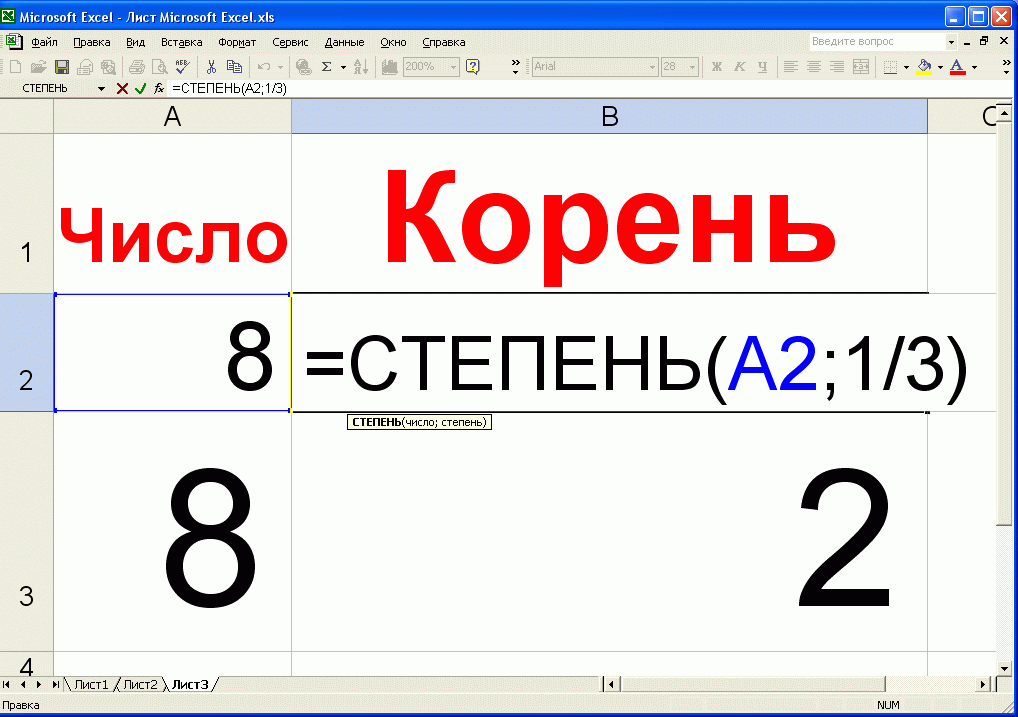The image size is (1018, 717).
Task: Open the Файл menu
Action: [45, 42]
